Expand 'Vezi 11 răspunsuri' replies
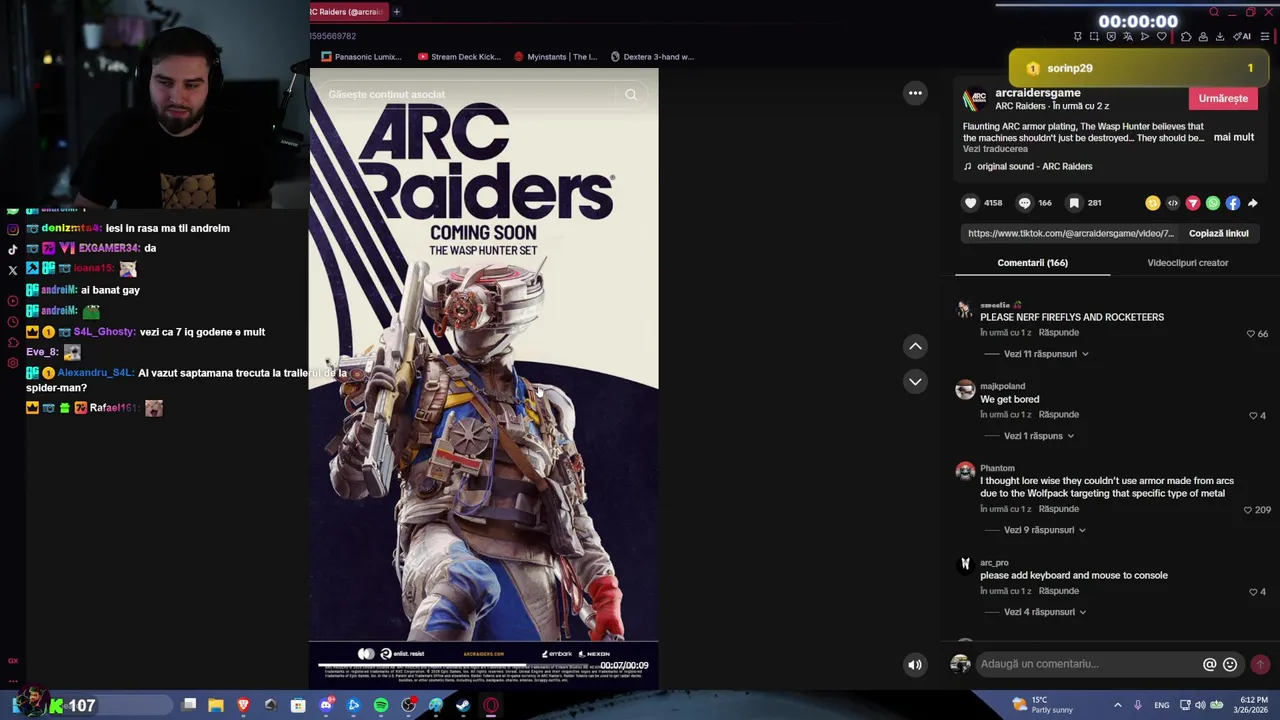This screenshot has width=1280, height=720. (1046, 354)
